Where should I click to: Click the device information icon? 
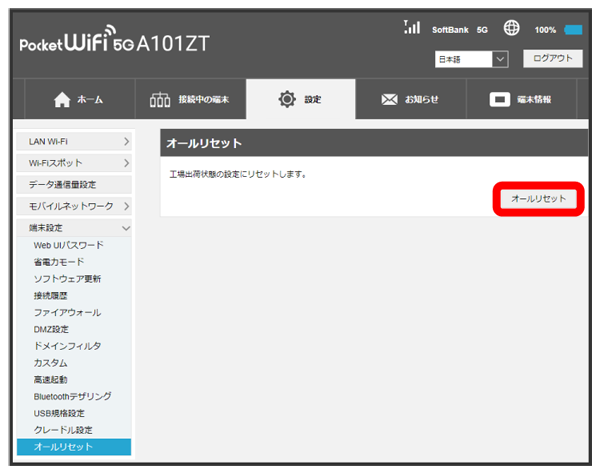(x=500, y=100)
